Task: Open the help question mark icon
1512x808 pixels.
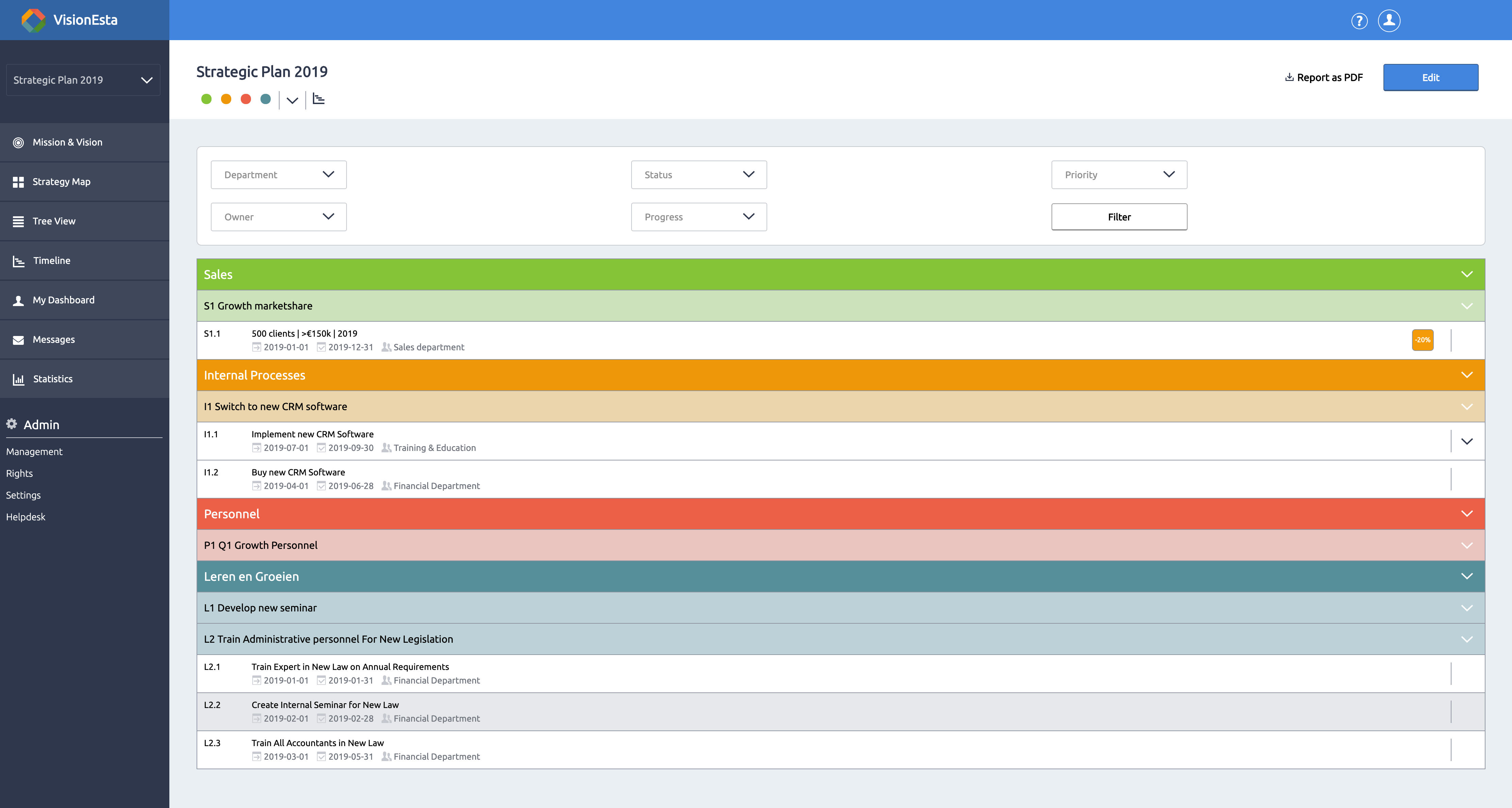Action: 1359,21
